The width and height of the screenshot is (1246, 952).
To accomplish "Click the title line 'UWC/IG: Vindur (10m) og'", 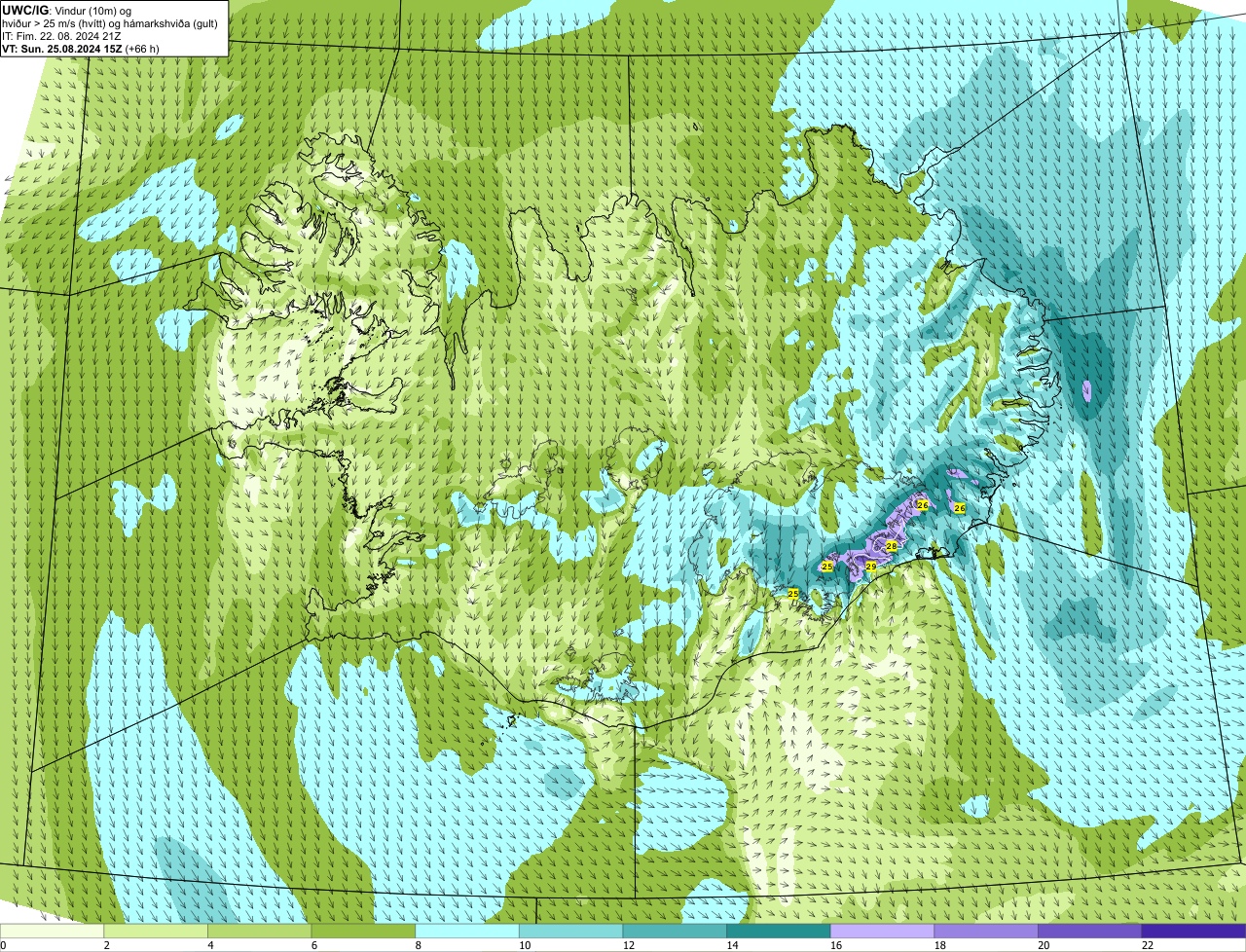I will (x=66, y=10).
